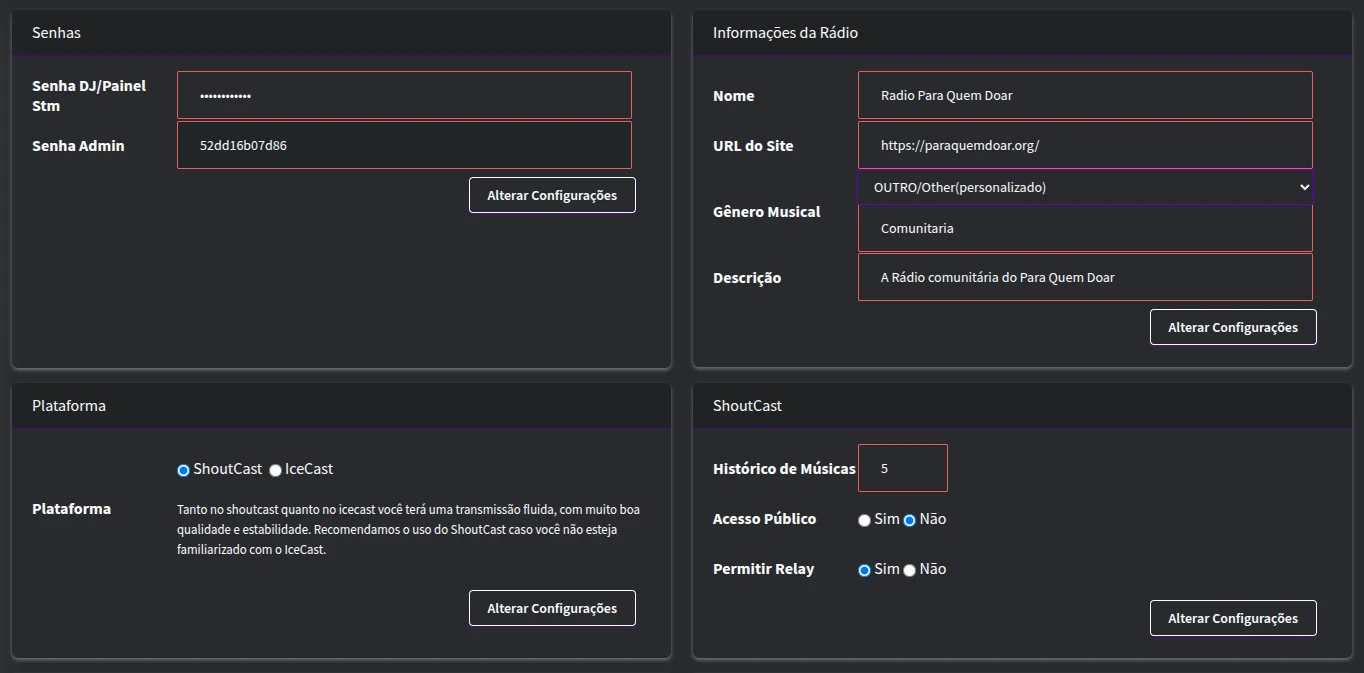
Task: Apply ShoutCast settings with Alterar Configurações
Action: pyautogui.click(x=1232, y=618)
